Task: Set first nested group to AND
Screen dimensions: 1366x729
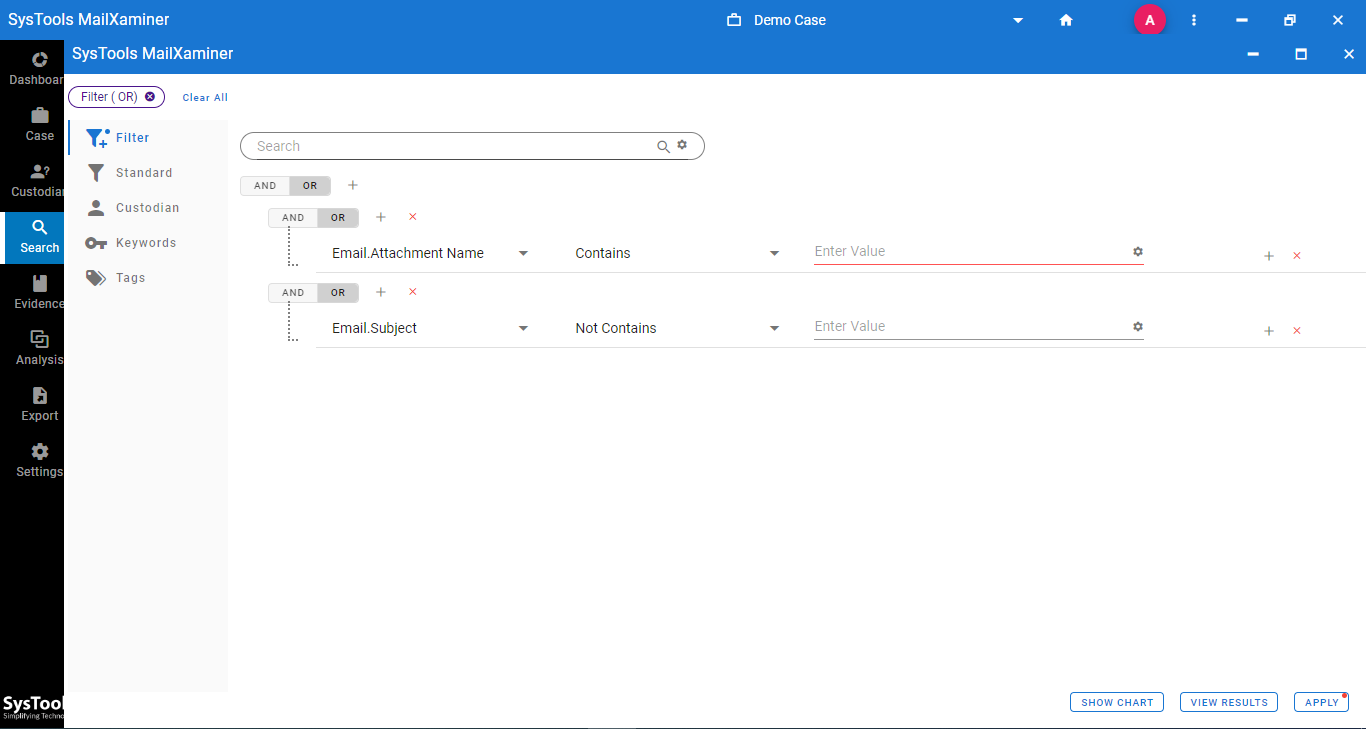Action: tap(293, 218)
